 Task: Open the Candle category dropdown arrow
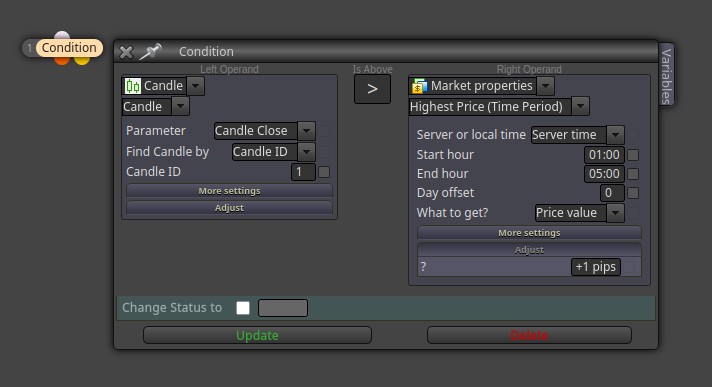click(x=196, y=86)
